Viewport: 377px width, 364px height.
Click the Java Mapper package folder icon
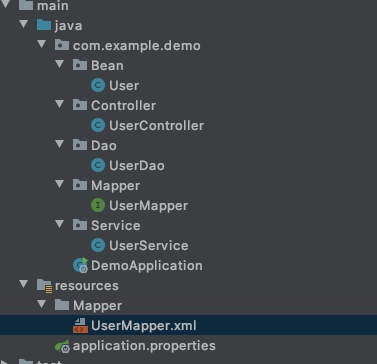80,185
